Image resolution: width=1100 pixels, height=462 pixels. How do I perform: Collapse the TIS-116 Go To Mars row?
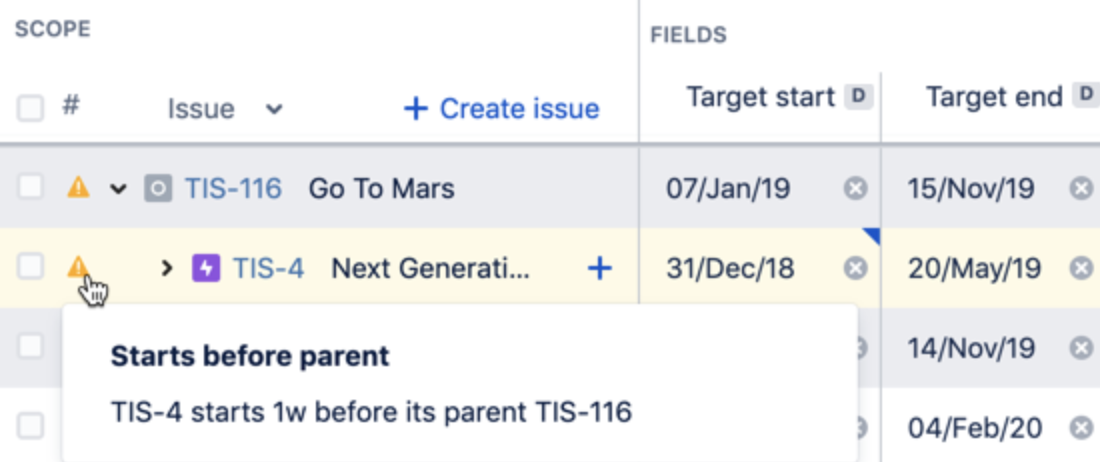(x=119, y=189)
